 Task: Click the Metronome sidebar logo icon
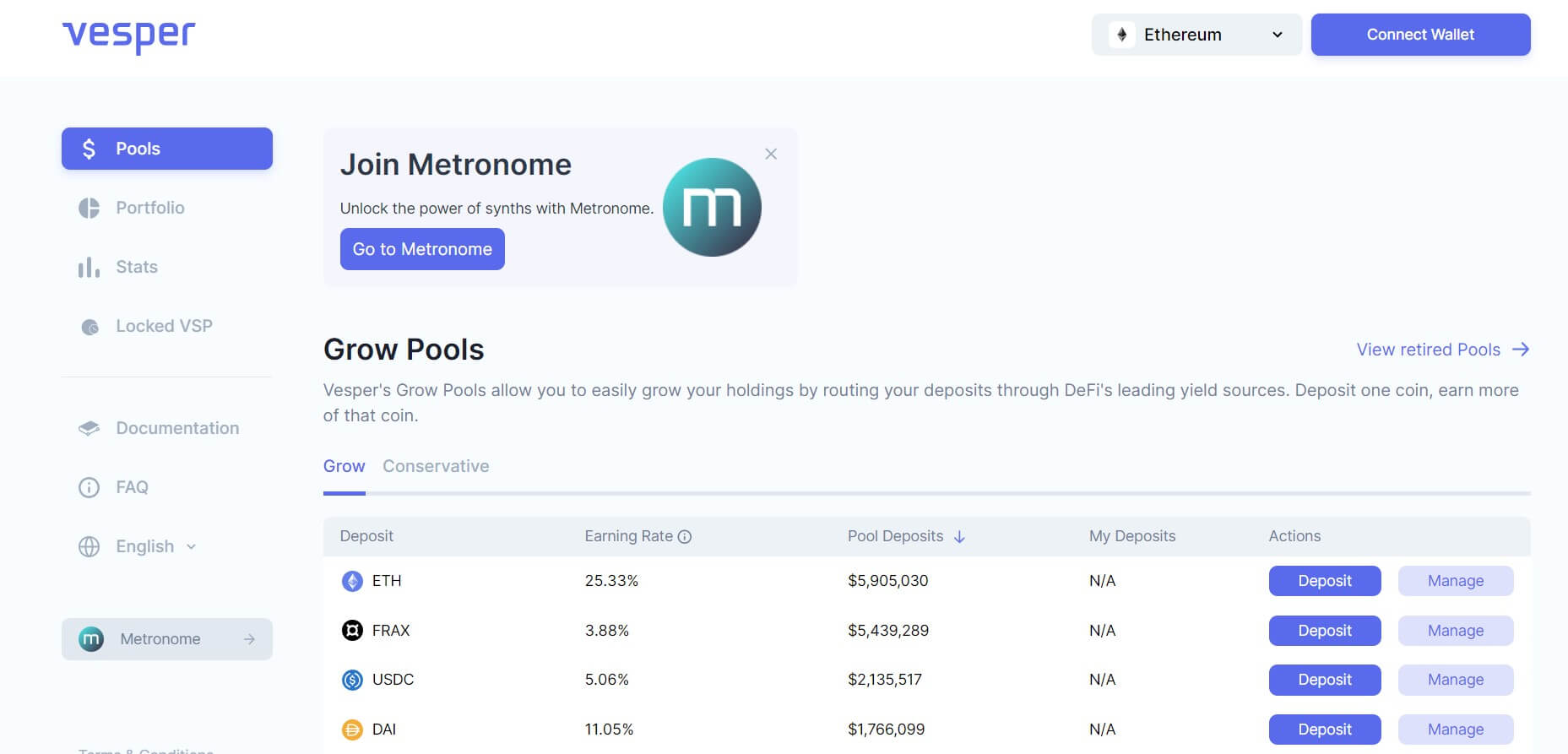pyautogui.click(x=91, y=639)
